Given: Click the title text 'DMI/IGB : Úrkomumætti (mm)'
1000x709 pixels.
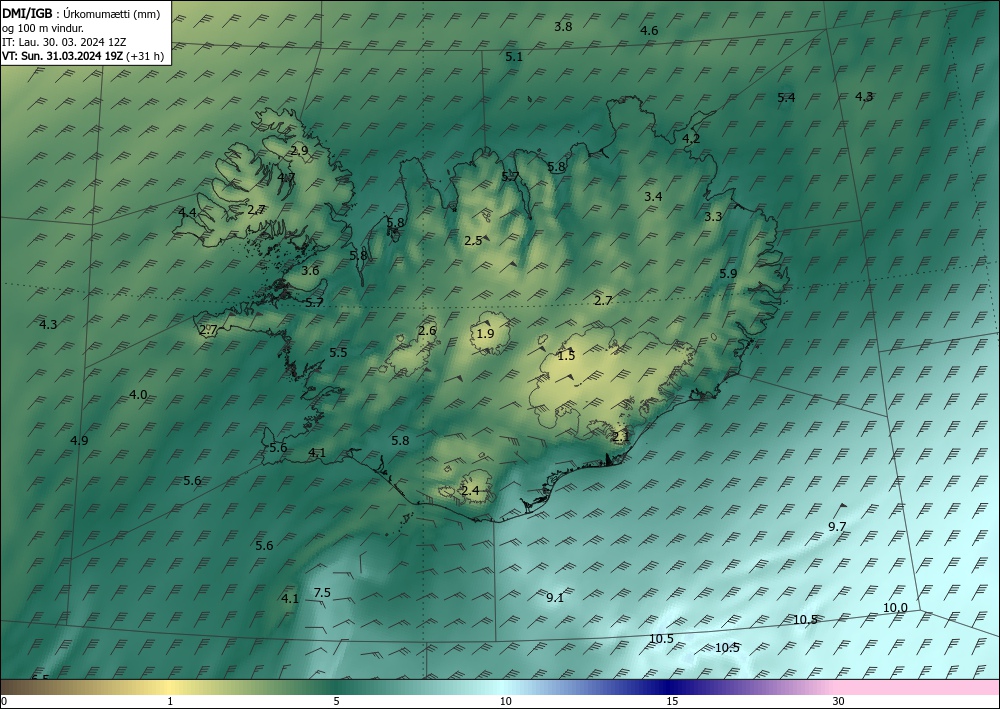Looking at the screenshot, I should 82,14.
